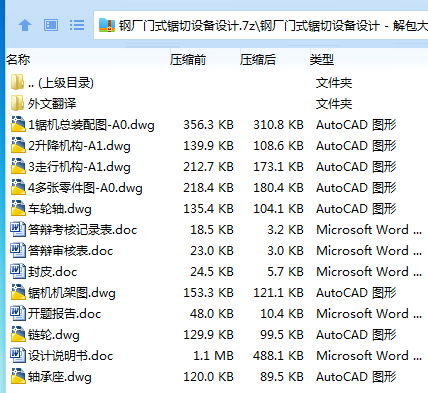This screenshot has width=428, height=393.
Task: Click the 488.1 KB compressed size value
Action: [x=278, y=356]
